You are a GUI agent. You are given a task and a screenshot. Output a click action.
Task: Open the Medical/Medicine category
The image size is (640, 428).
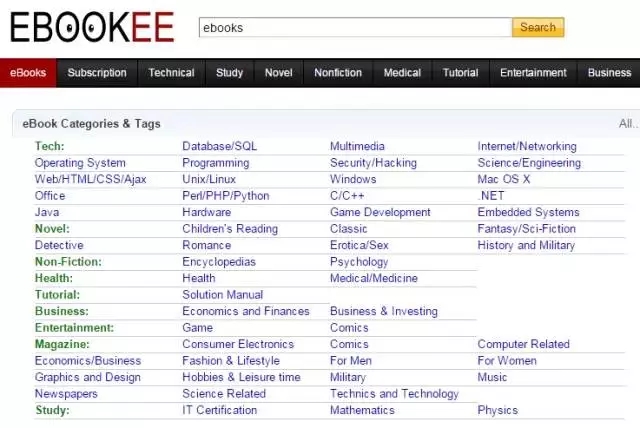(x=374, y=278)
